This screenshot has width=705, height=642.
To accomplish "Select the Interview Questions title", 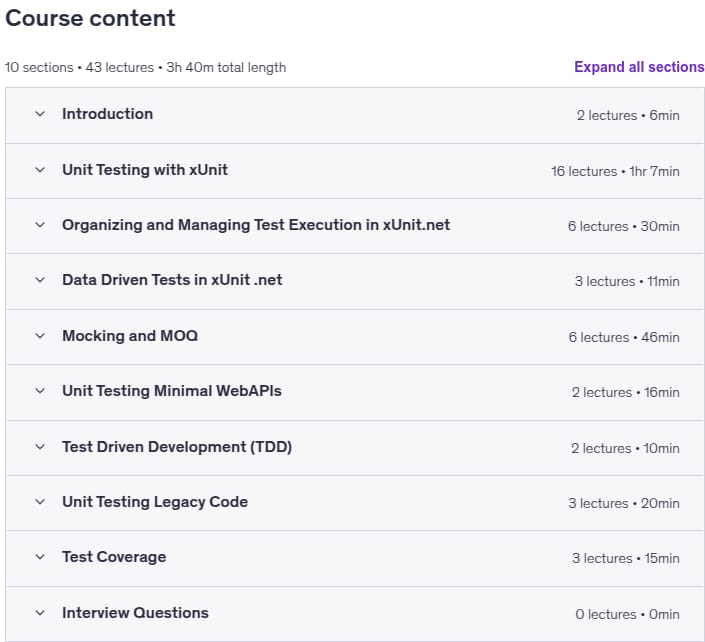I will 135,613.
